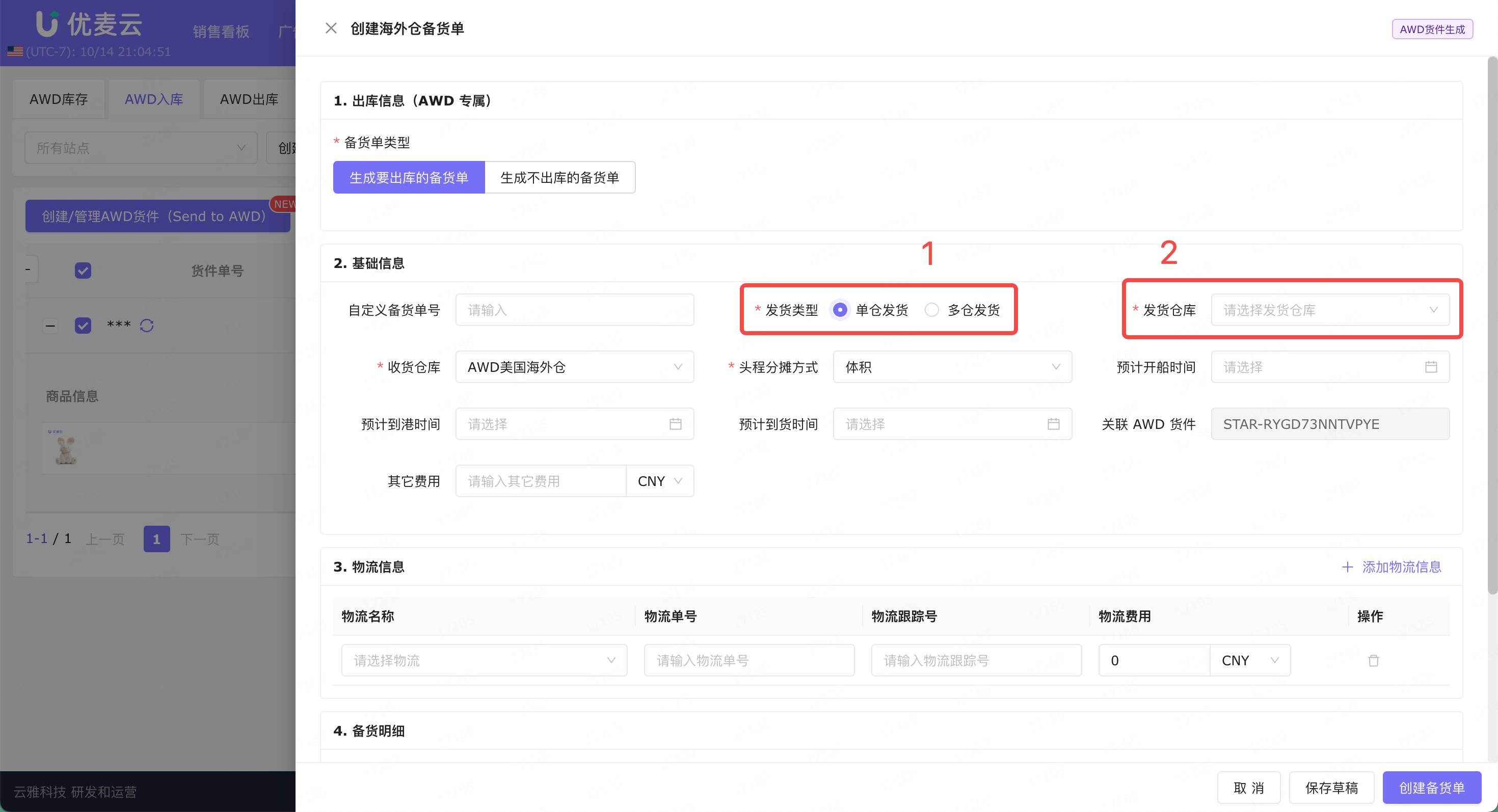Select 单仓发货 radio button

coord(840,310)
